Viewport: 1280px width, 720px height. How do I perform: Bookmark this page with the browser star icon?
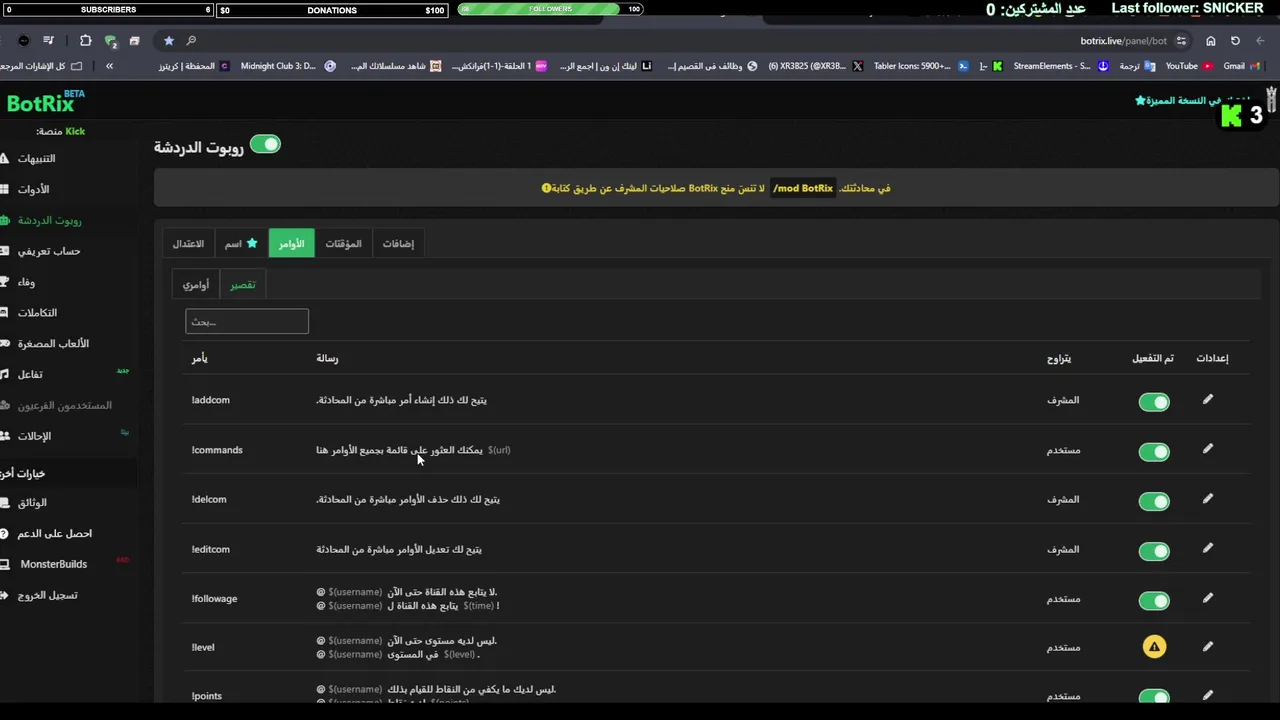pos(168,41)
